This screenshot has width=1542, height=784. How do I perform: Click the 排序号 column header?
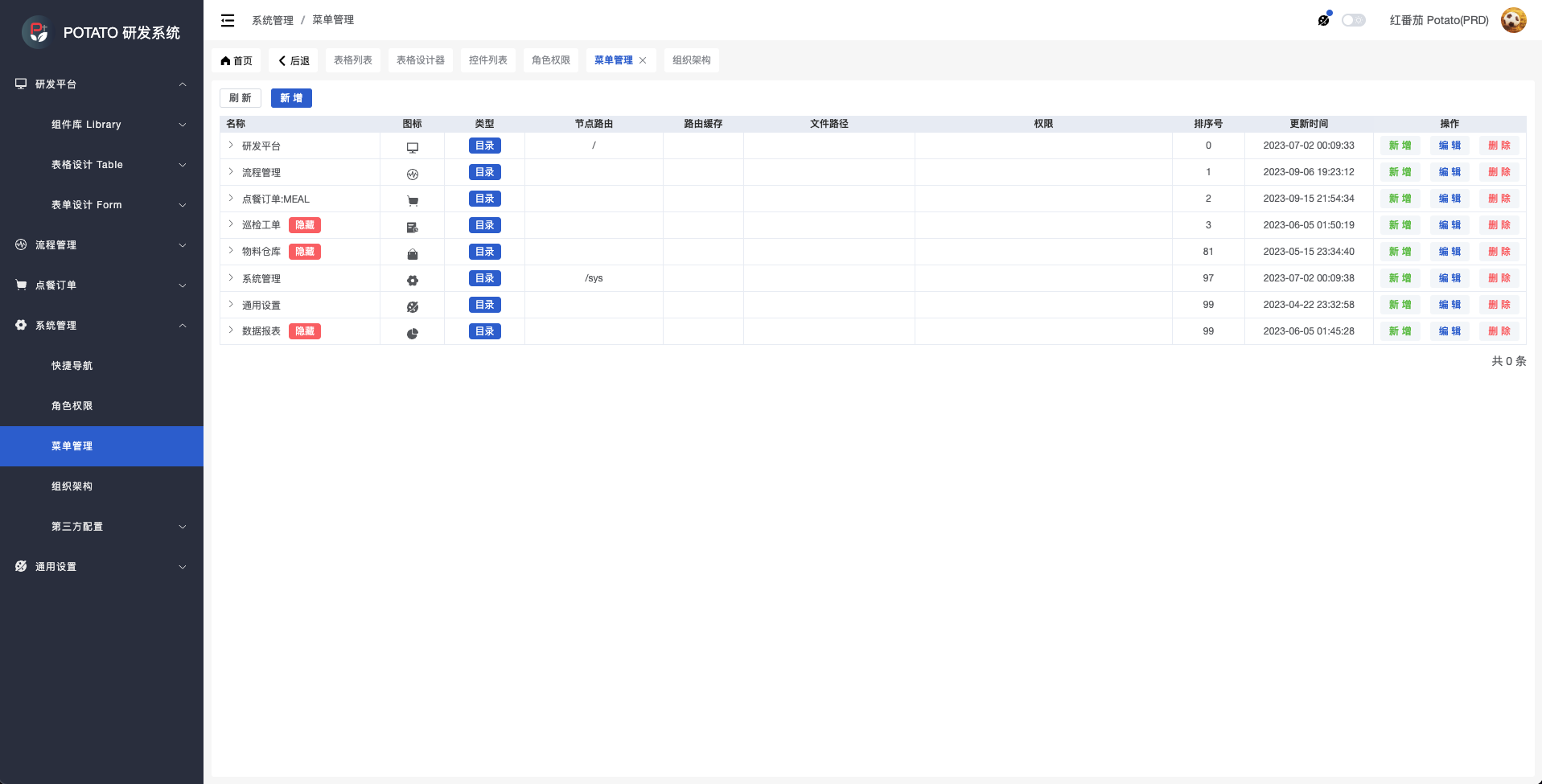tap(1208, 124)
